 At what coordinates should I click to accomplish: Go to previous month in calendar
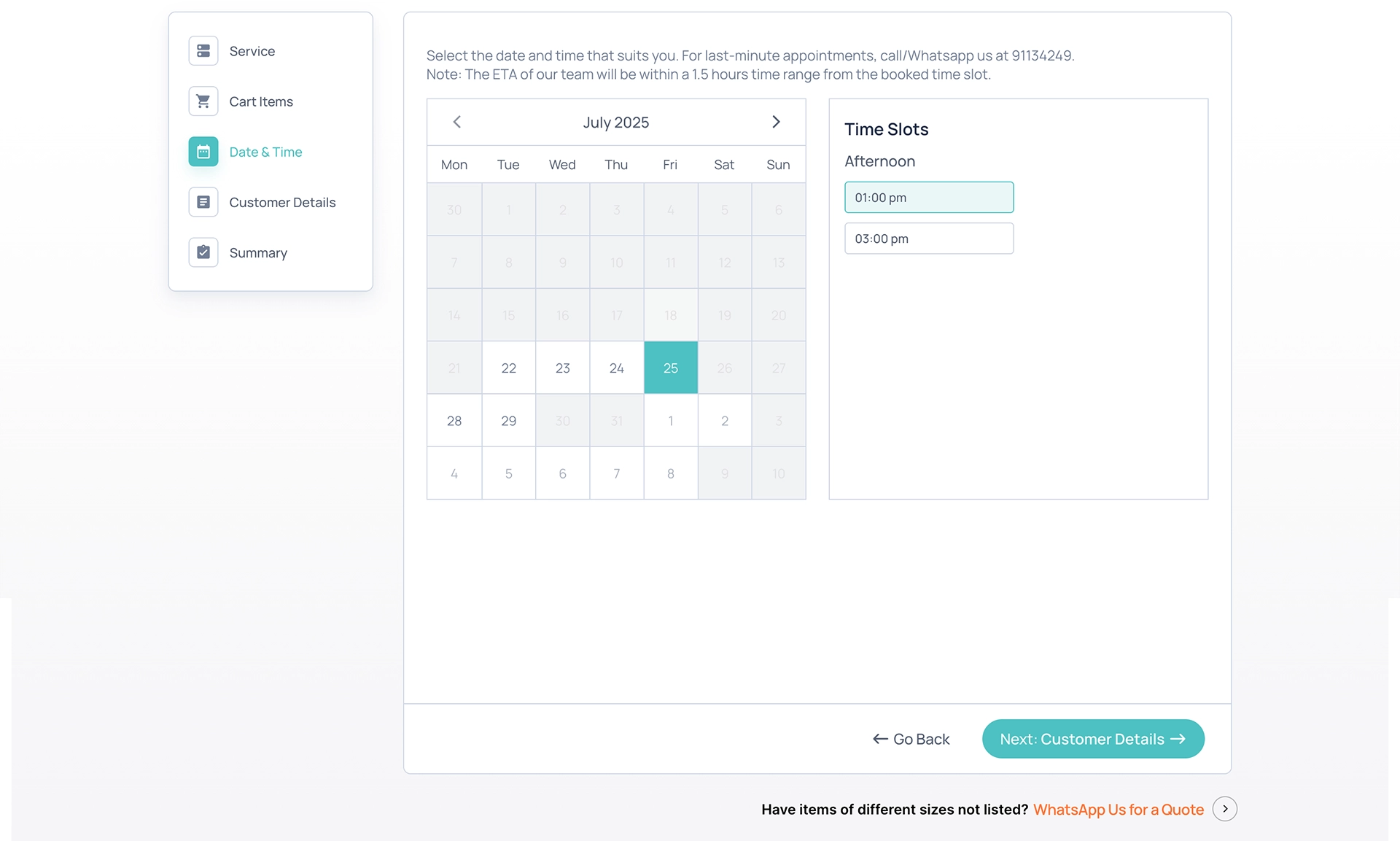pyautogui.click(x=457, y=122)
